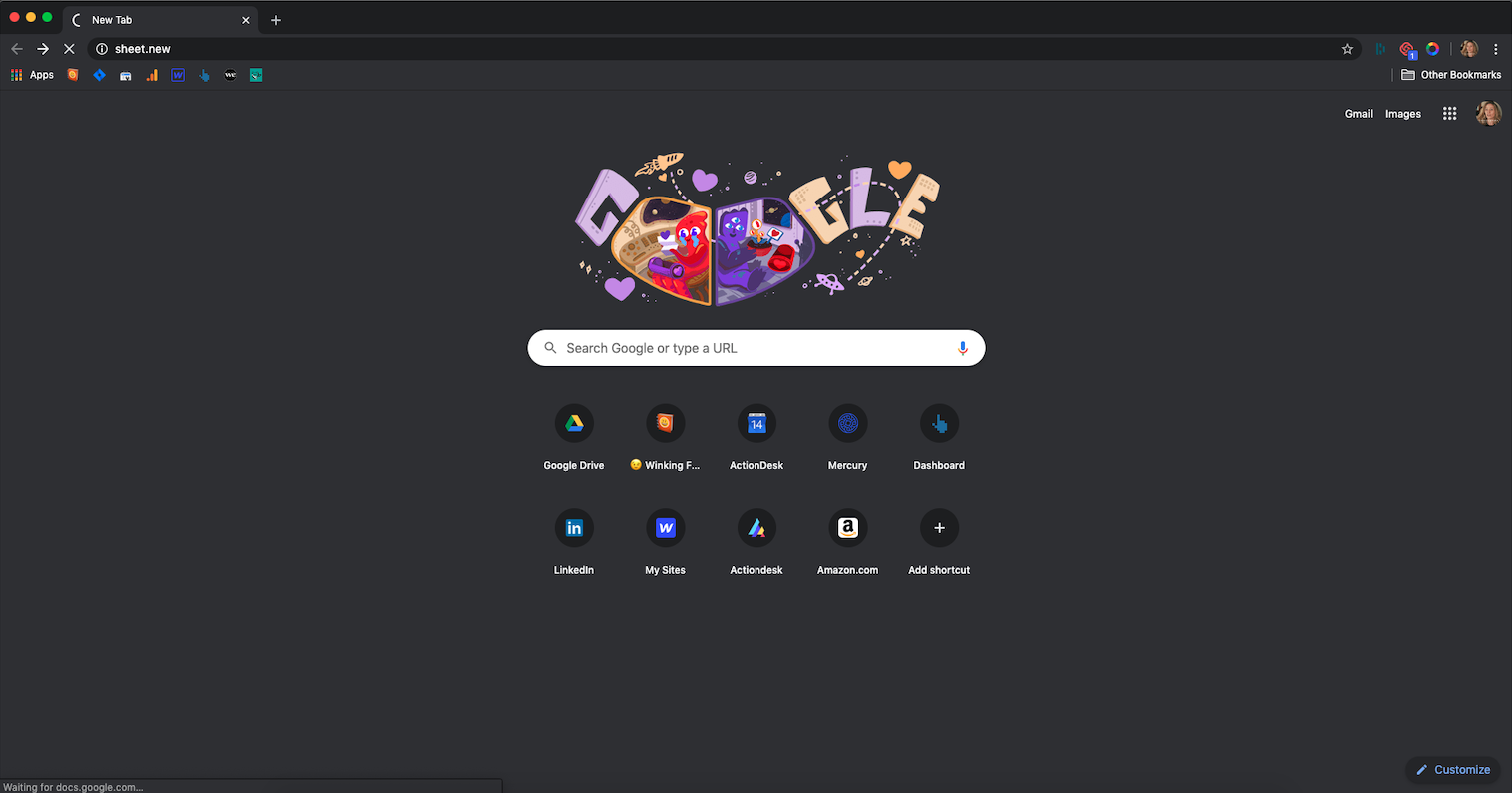The width and height of the screenshot is (1512, 793).
Task: Start voice search with microphone icon
Action: [x=963, y=348]
